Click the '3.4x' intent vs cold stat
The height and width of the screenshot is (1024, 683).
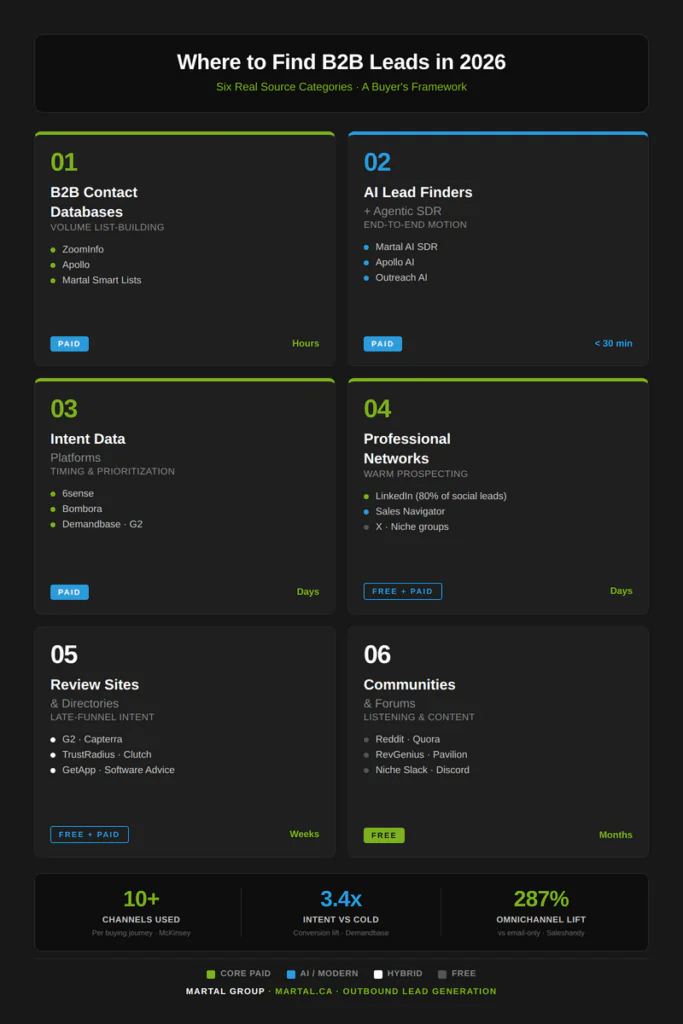pyautogui.click(x=341, y=899)
